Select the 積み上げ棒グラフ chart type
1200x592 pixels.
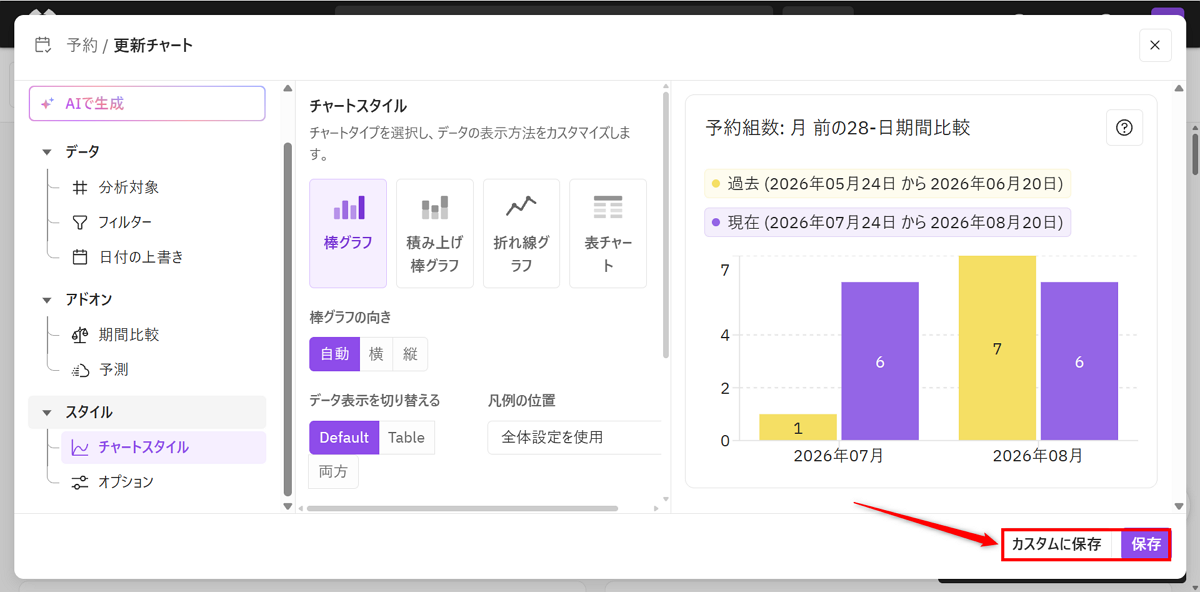[435, 233]
